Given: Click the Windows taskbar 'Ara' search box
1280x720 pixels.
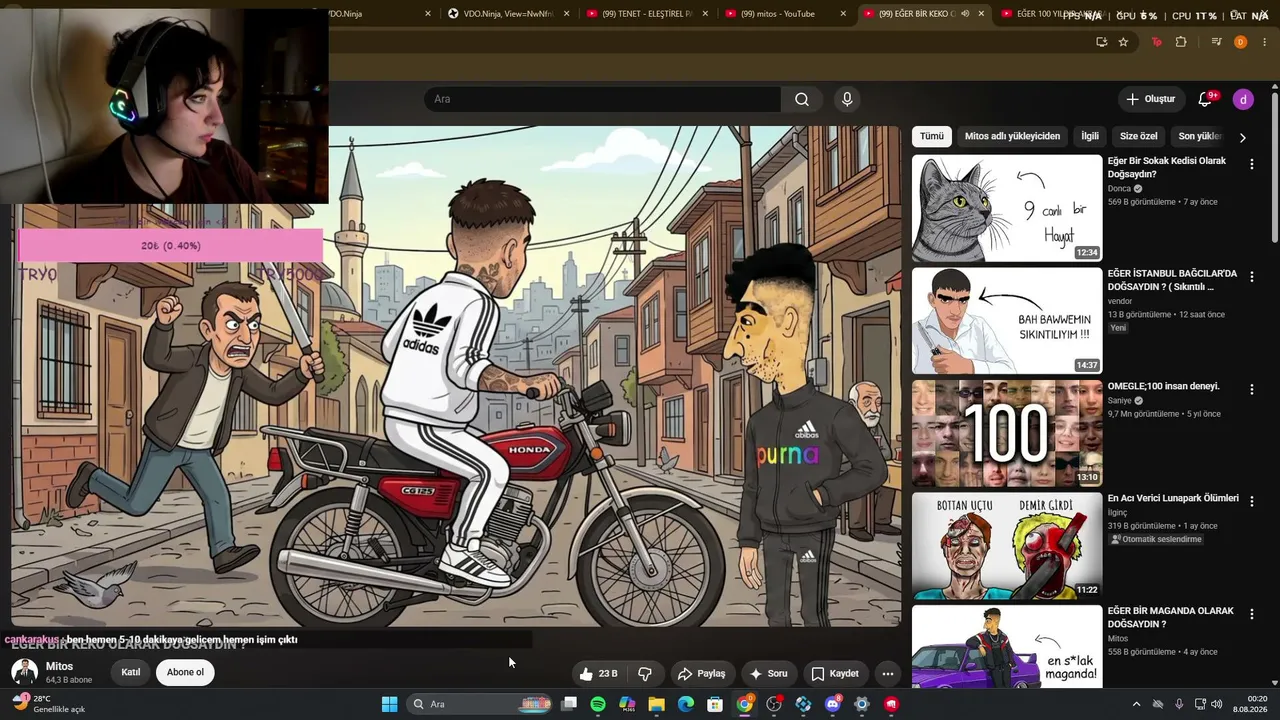Looking at the screenshot, I should pyautogui.click(x=481, y=704).
